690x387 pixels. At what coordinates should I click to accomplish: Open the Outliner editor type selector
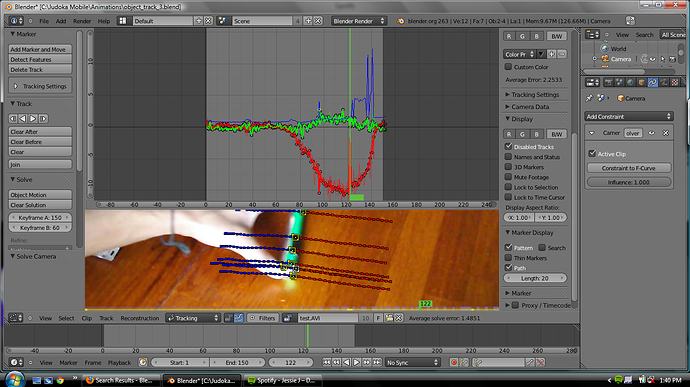pos(592,34)
